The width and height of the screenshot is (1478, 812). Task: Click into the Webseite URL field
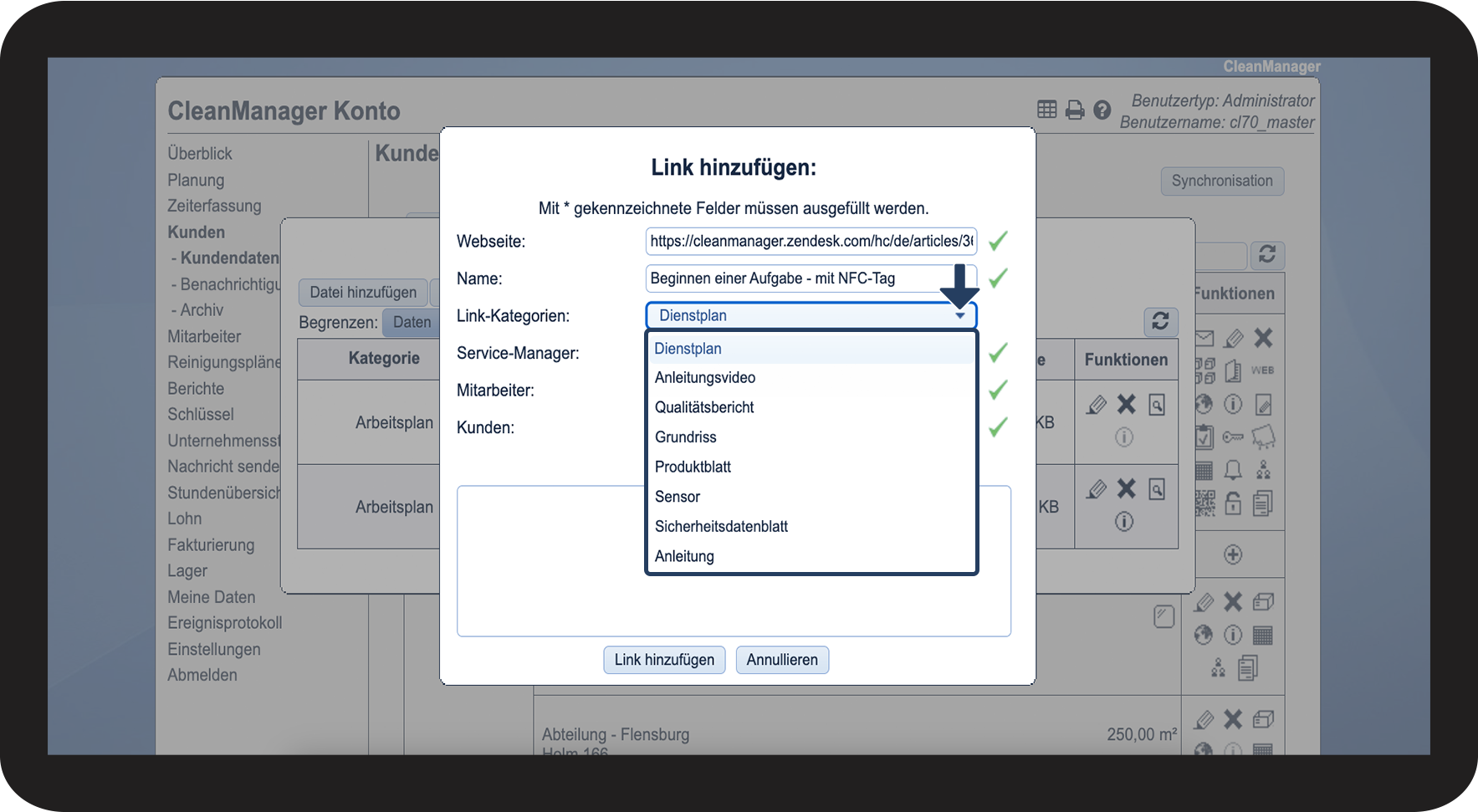coord(811,242)
